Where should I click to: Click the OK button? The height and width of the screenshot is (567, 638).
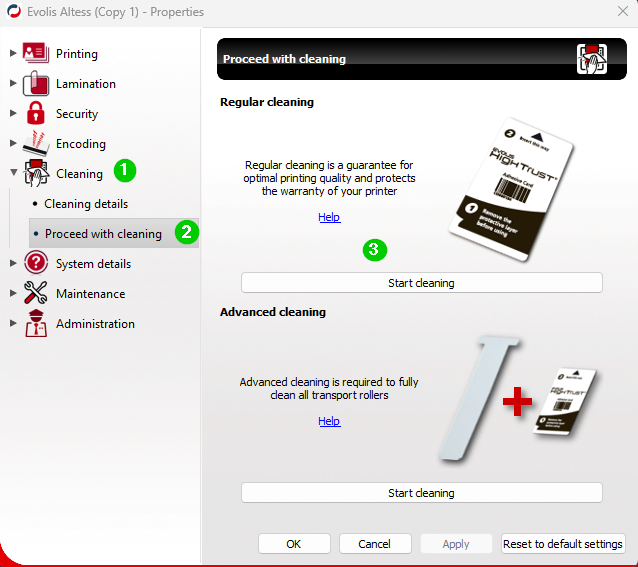294,544
